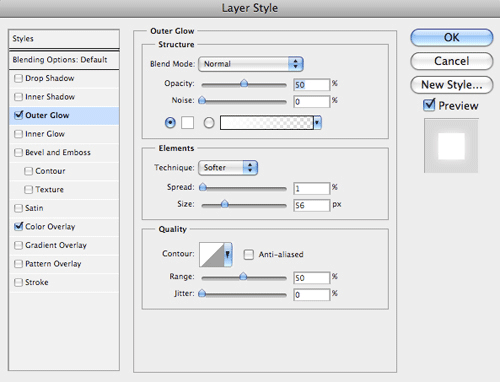Click the Noise slider handle
This screenshot has height=382, width=500.
click(x=202, y=100)
